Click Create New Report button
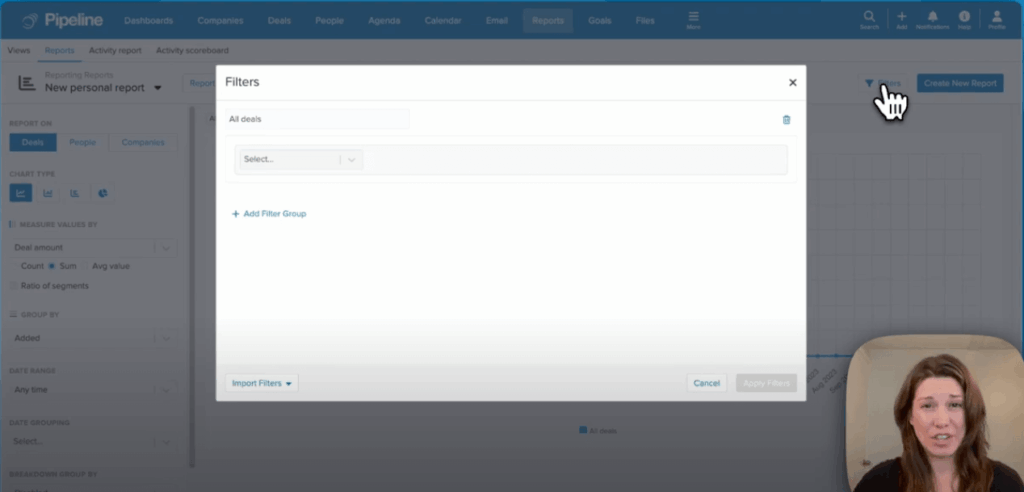1024x492 pixels. tap(960, 83)
